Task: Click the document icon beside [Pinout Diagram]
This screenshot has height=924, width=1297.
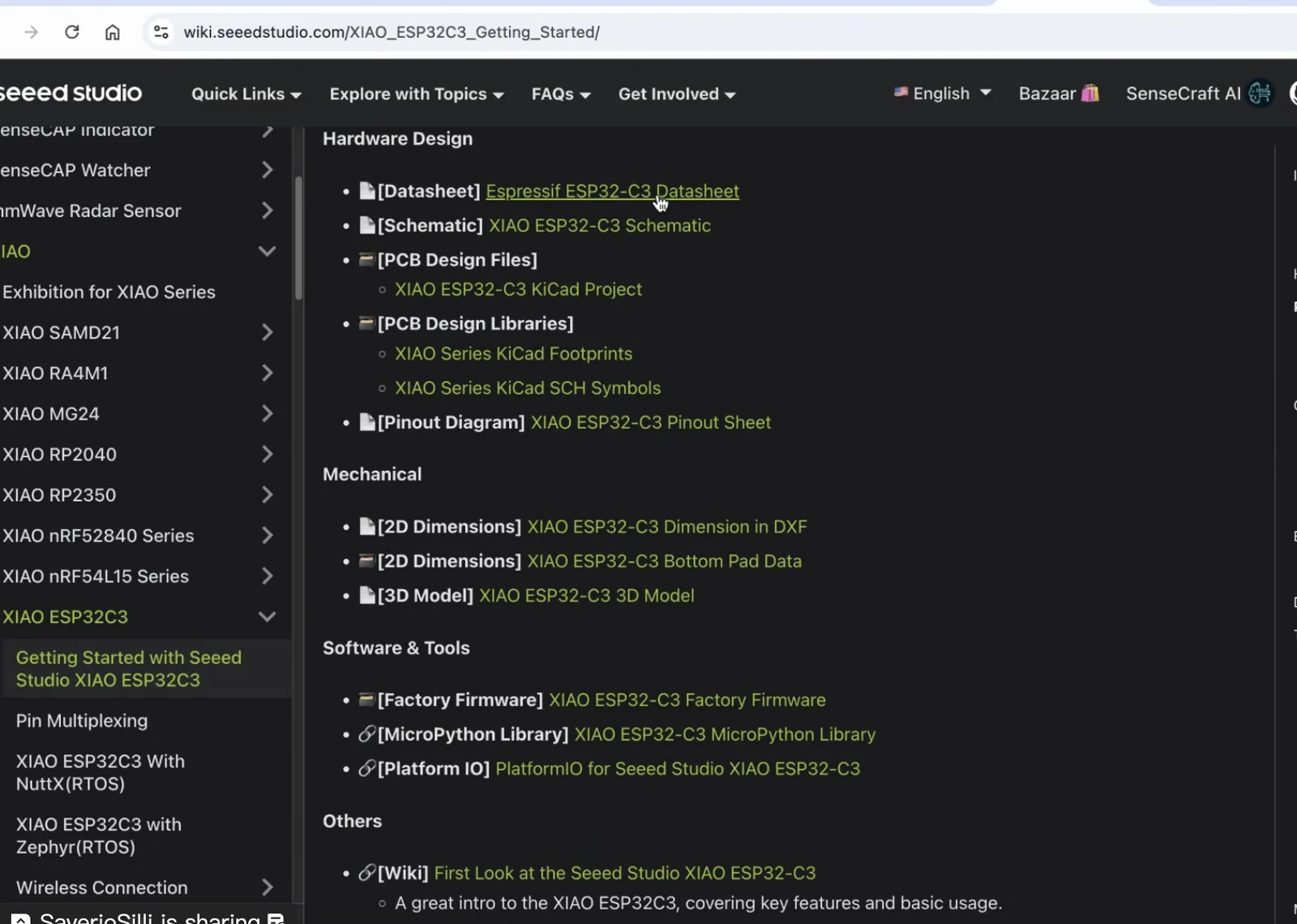Action: coord(367,421)
